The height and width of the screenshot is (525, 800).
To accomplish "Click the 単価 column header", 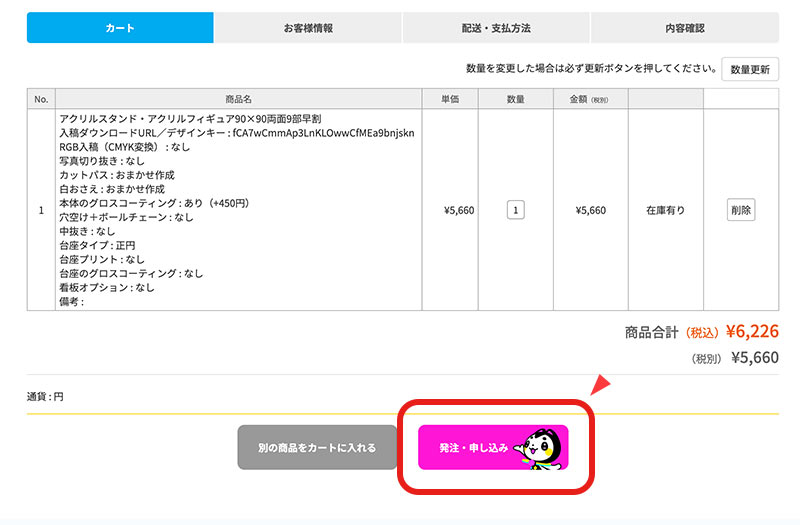I will [x=449, y=99].
